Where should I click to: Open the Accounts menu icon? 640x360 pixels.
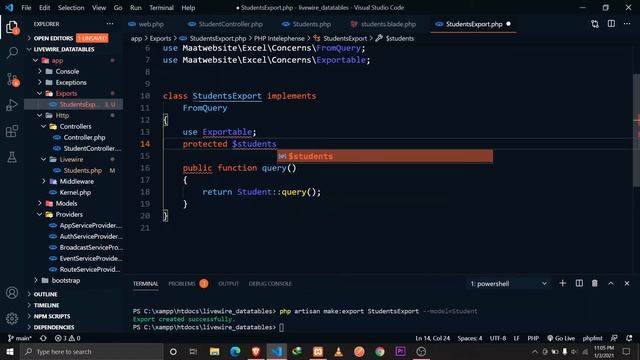[x=12, y=293]
